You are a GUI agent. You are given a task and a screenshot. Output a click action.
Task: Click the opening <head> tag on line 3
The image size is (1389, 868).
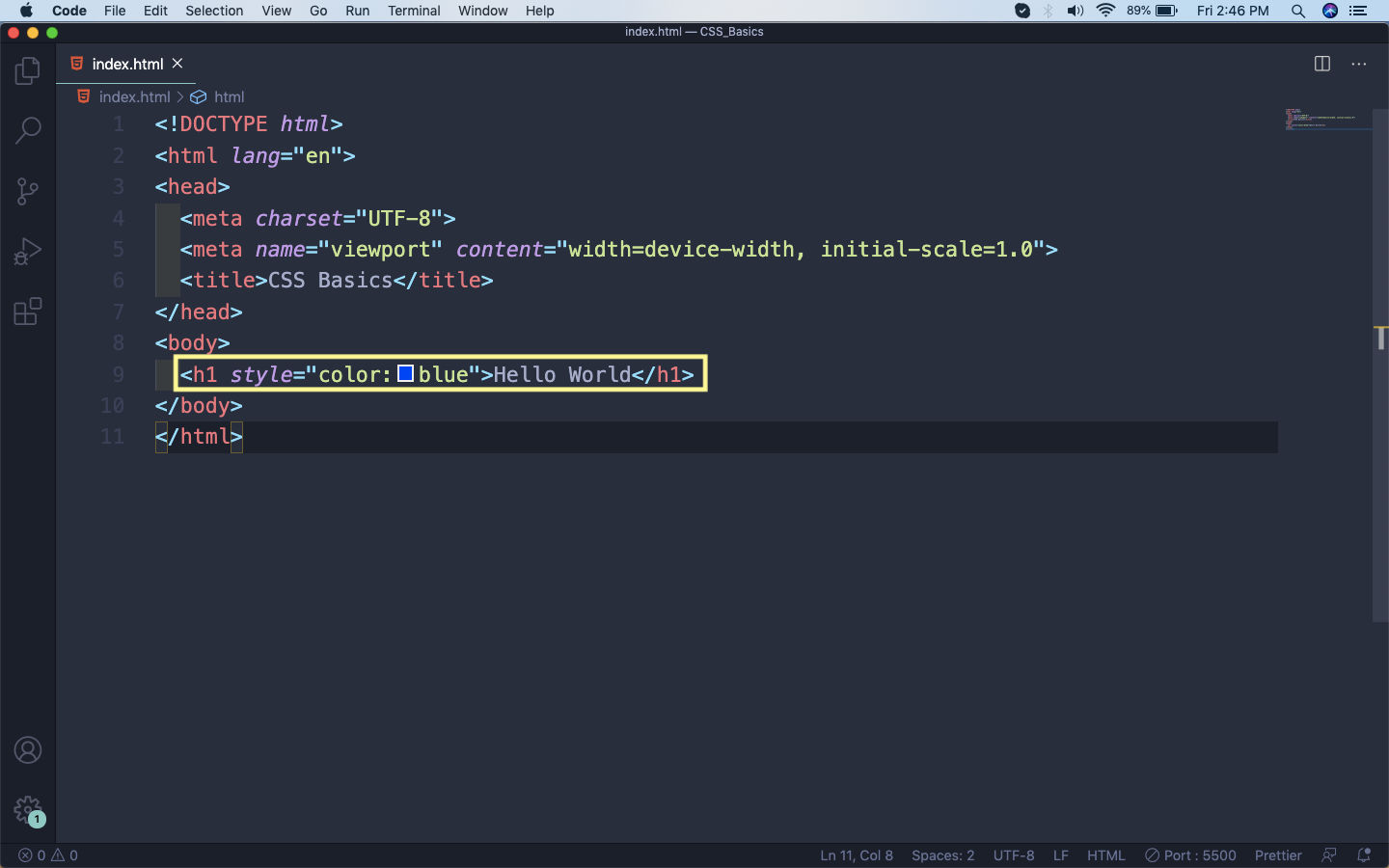coord(192,187)
